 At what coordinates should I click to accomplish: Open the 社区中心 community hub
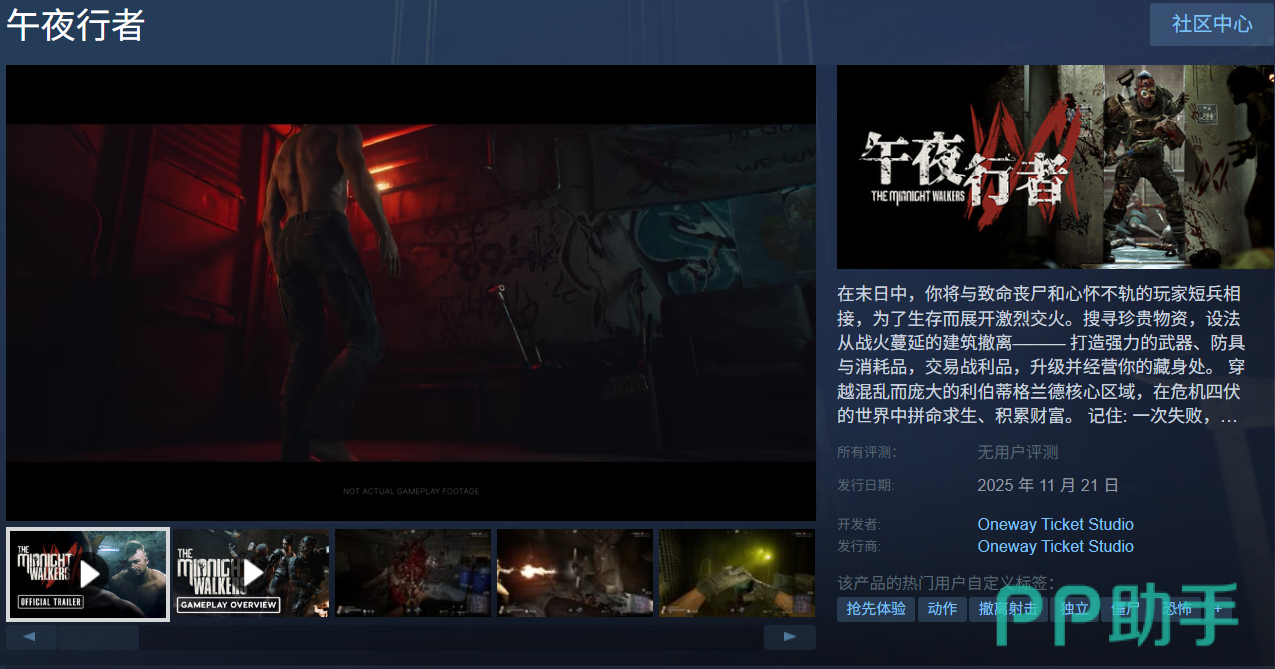[x=1211, y=24]
